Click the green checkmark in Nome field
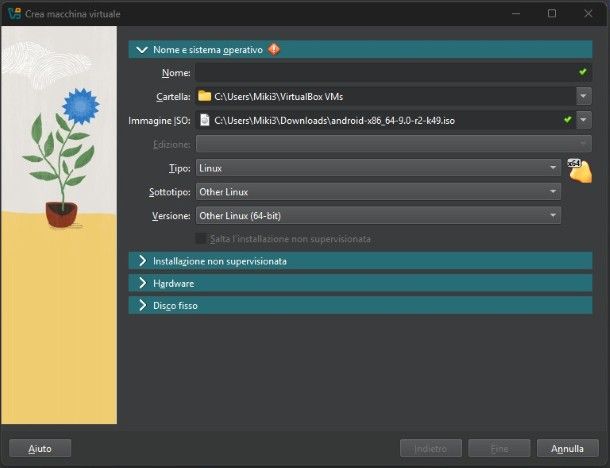The height and width of the screenshot is (468, 610). click(x=582, y=72)
